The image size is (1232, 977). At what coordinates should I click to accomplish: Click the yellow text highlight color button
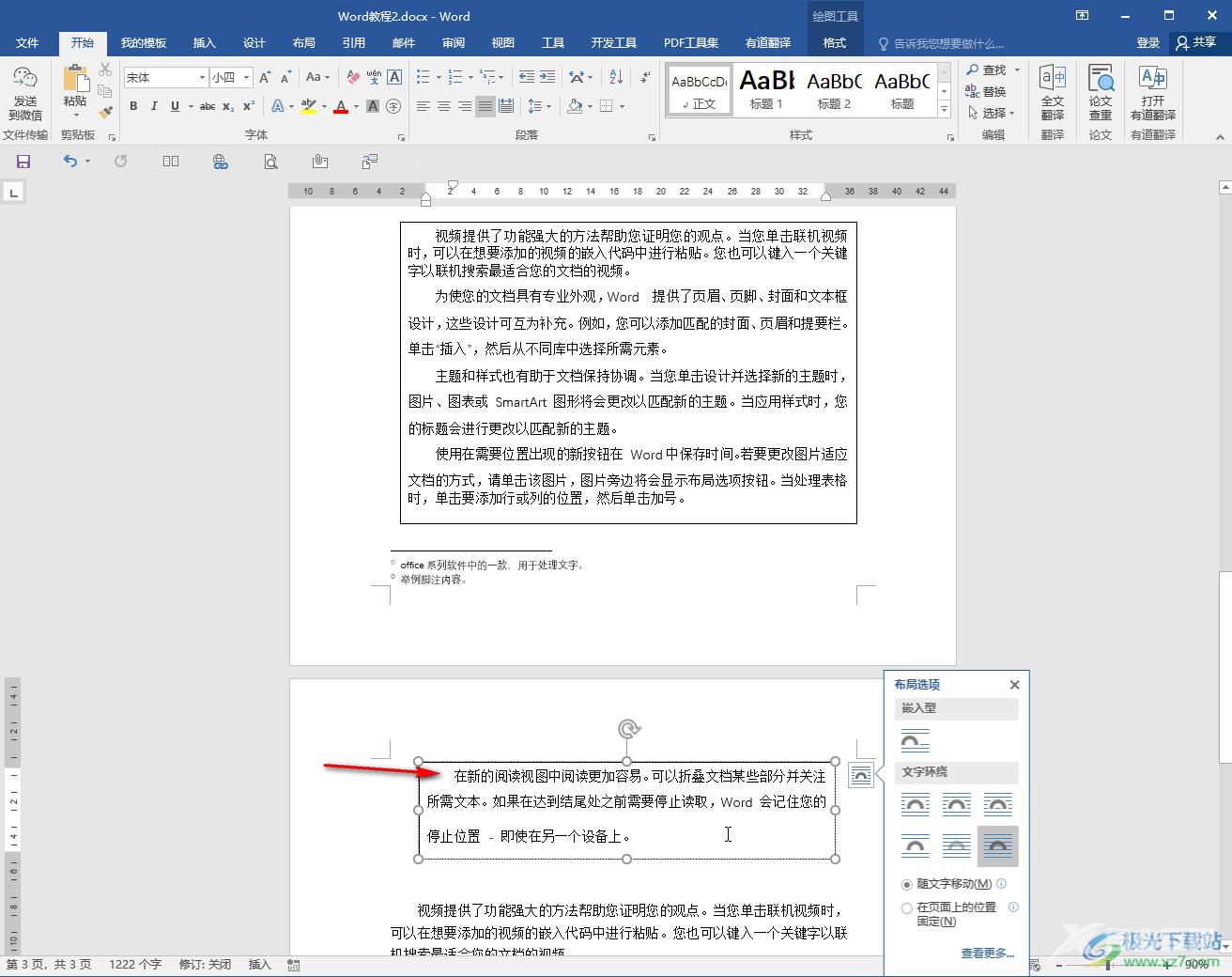pyautogui.click(x=309, y=106)
